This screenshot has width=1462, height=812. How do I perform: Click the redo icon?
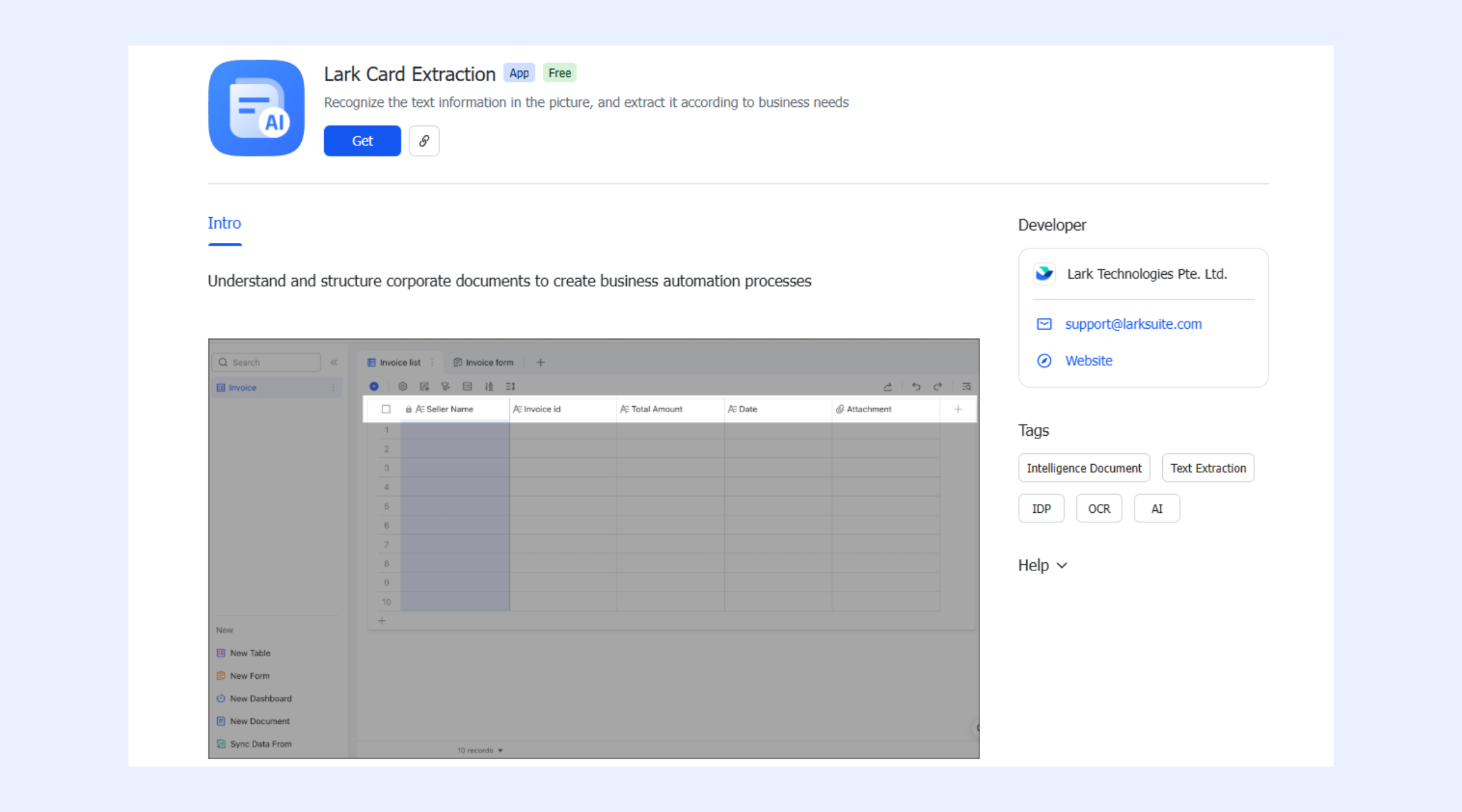(937, 386)
